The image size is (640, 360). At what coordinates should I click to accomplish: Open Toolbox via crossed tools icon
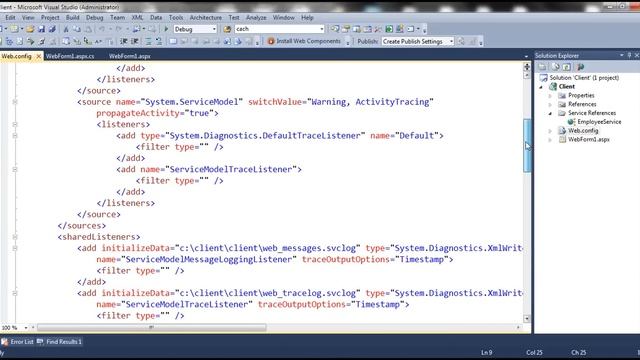tap(378, 29)
